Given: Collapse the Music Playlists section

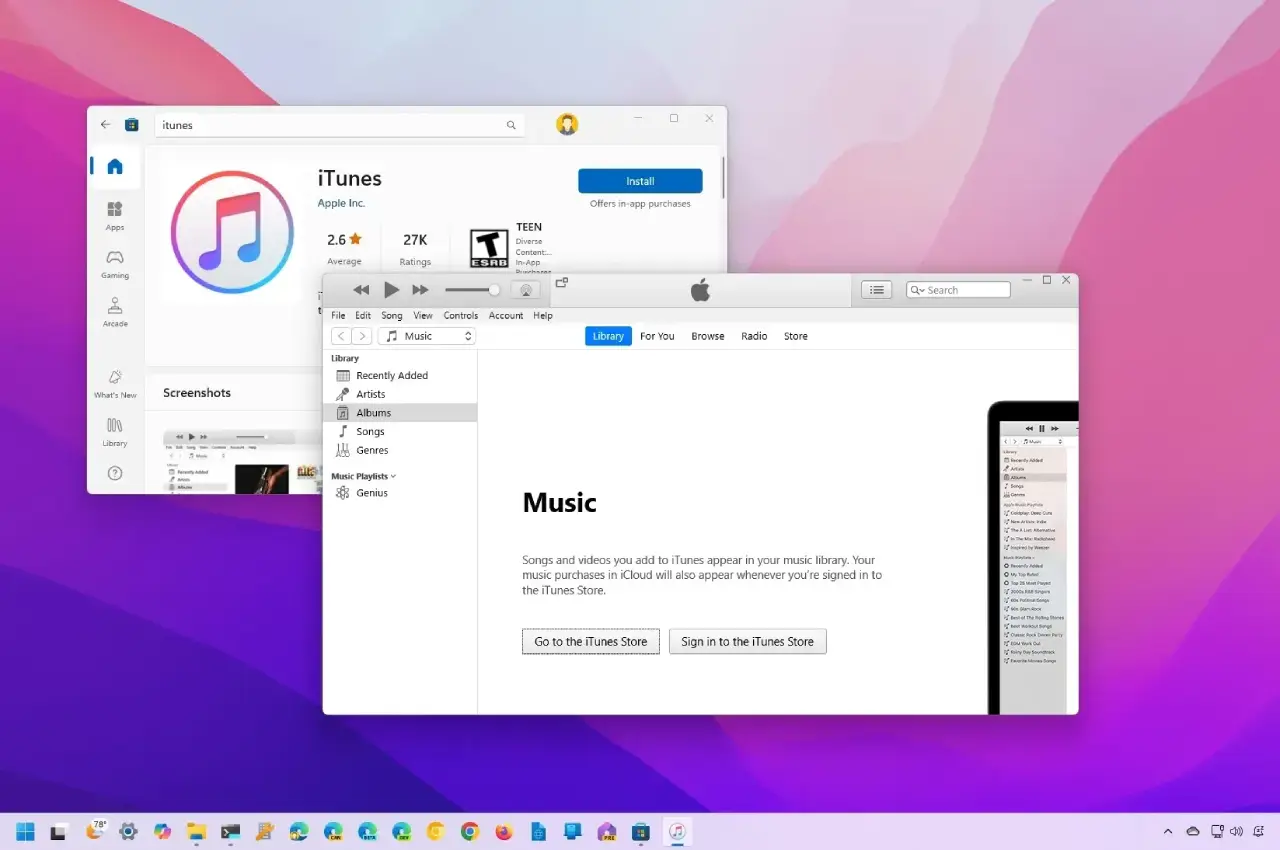Looking at the screenshot, I should point(364,476).
